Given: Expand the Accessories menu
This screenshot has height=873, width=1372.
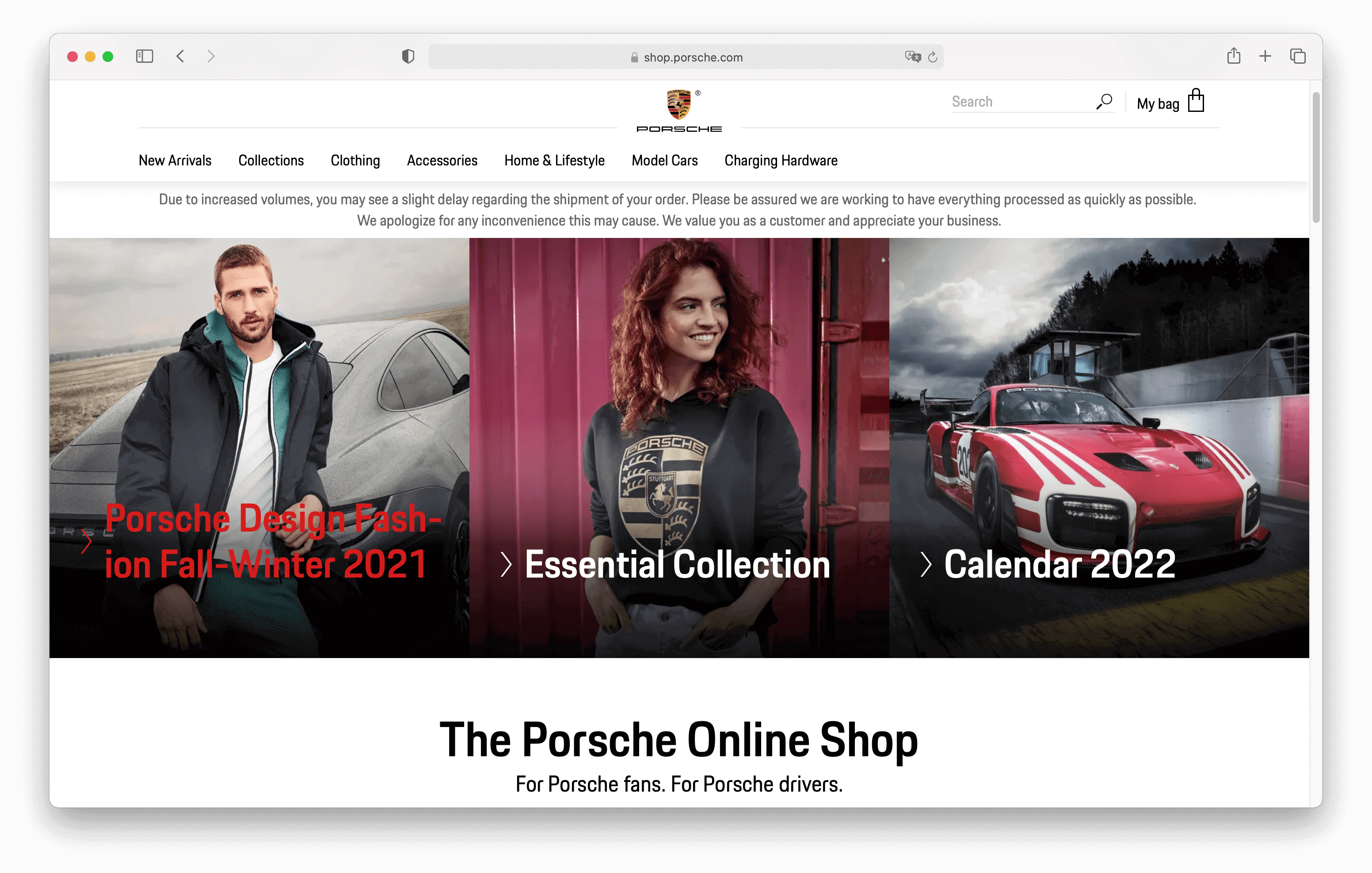Looking at the screenshot, I should pos(442,161).
